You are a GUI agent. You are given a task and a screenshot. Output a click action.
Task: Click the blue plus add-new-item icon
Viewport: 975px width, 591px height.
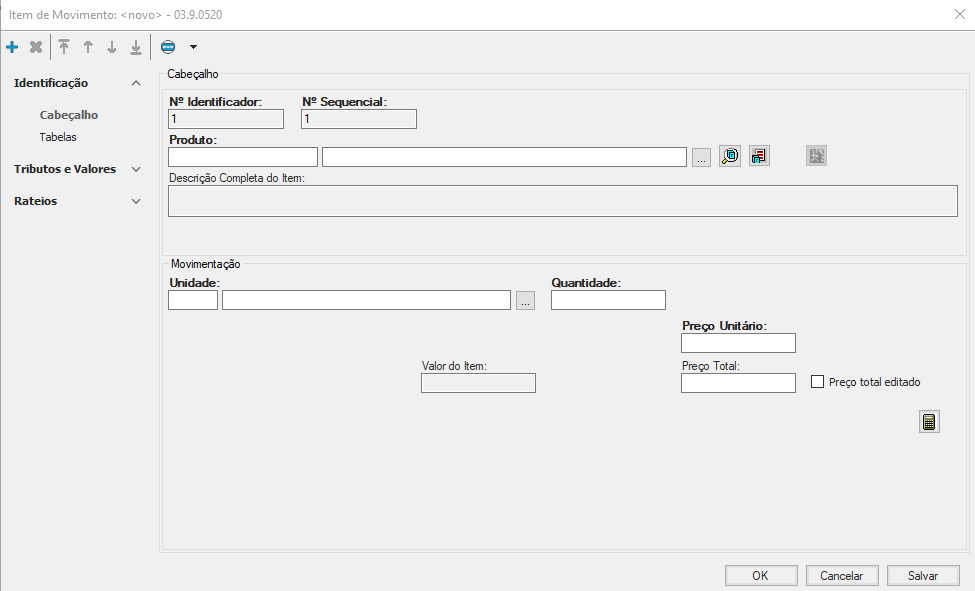(12, 47)
